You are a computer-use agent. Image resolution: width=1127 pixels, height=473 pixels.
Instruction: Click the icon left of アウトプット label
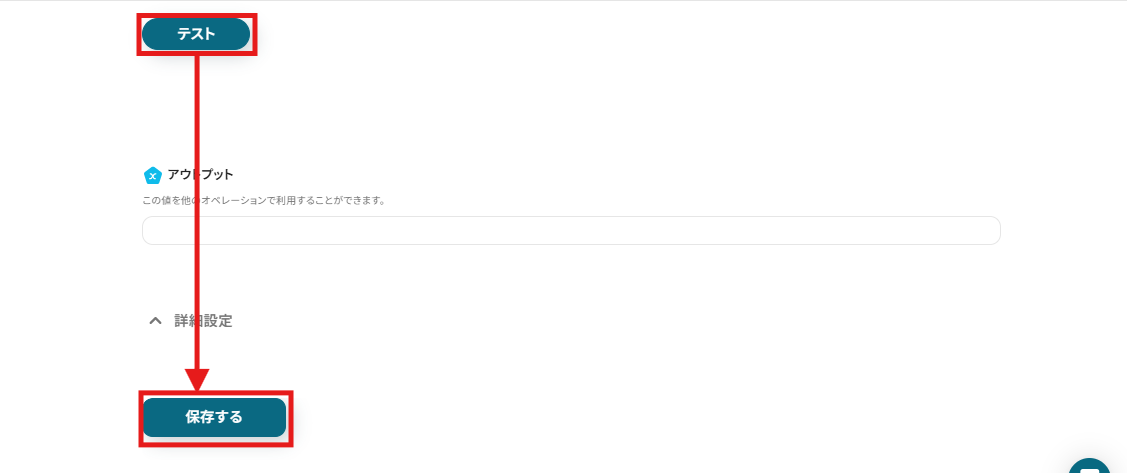click(152, 175)
